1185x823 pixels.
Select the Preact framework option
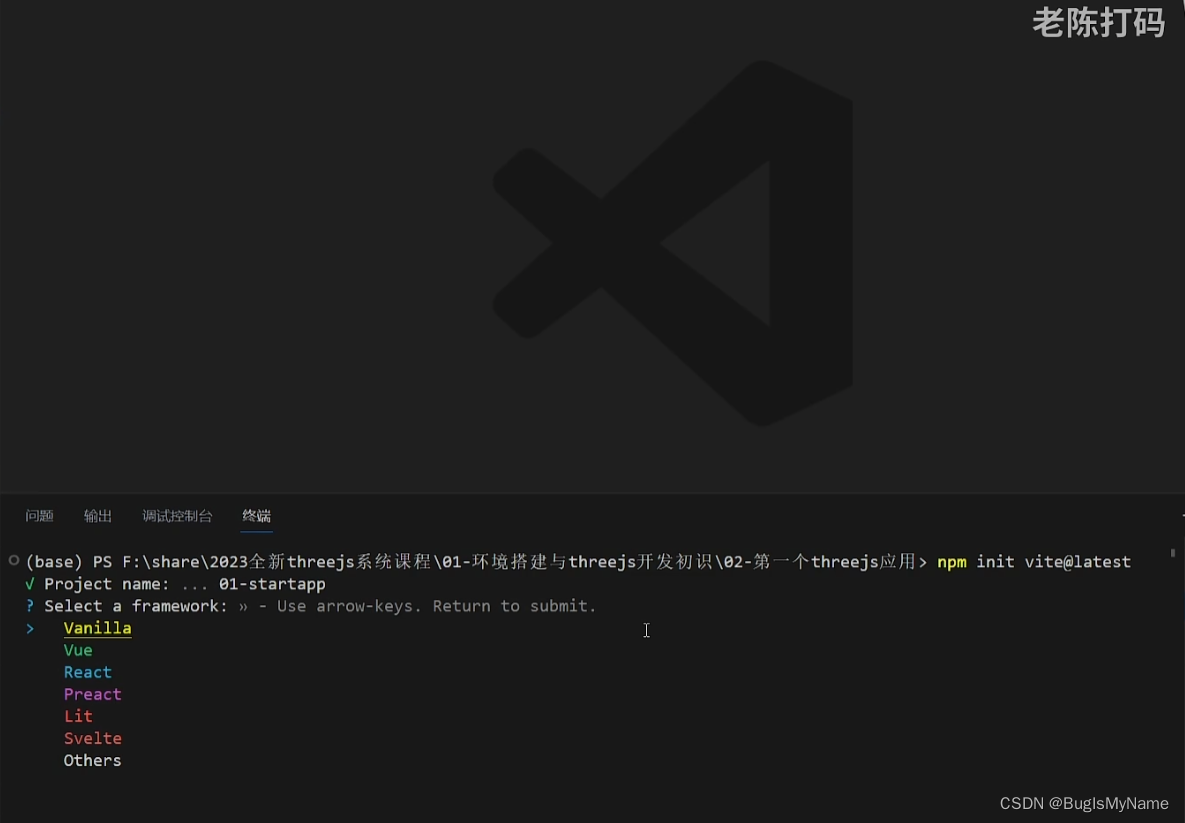92,694
